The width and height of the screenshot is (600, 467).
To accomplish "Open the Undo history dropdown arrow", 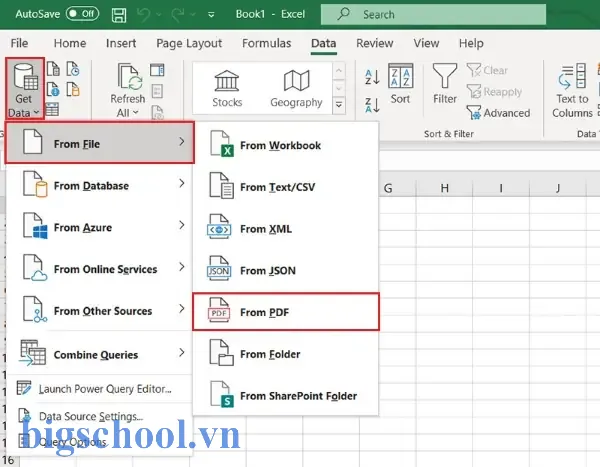I will tap(158, 15).
